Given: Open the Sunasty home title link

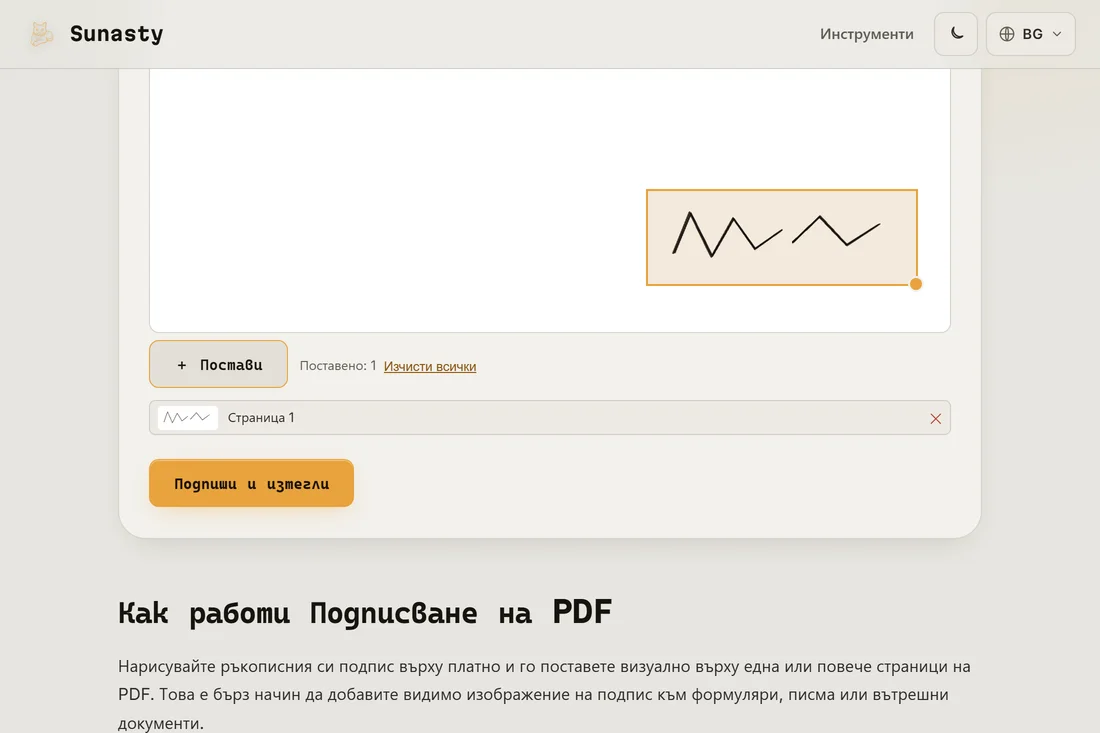Looking at the screenshot, I should coord(116,34).
